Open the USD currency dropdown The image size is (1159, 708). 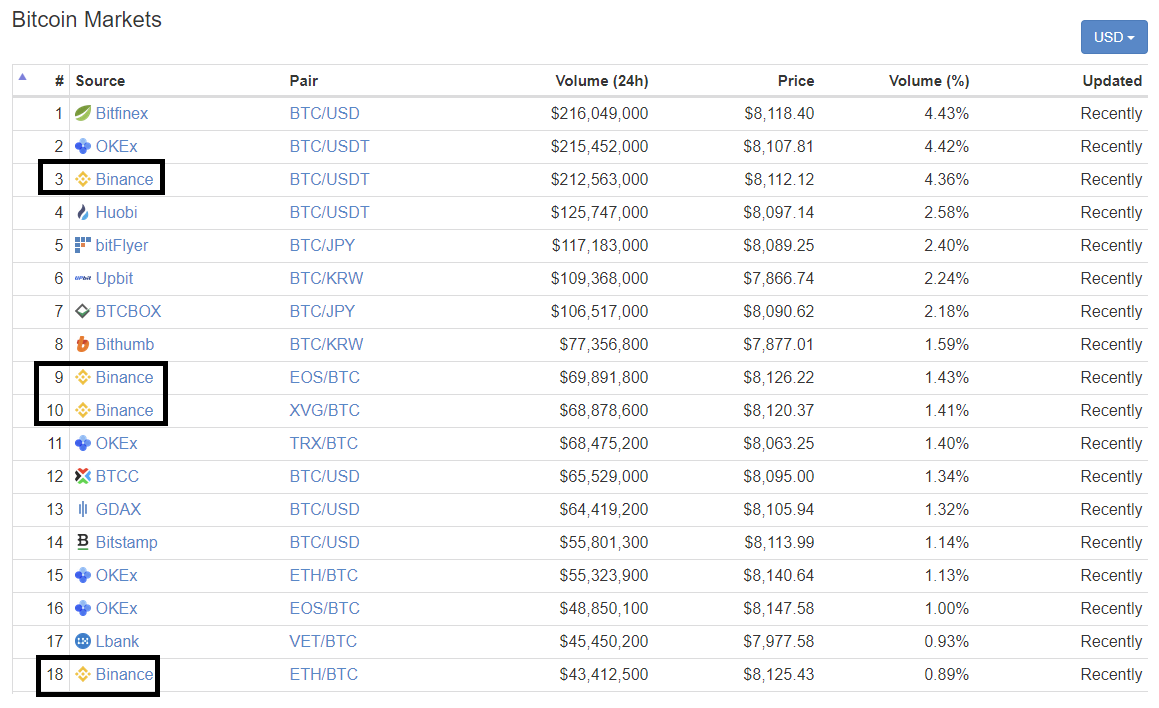1113,37
